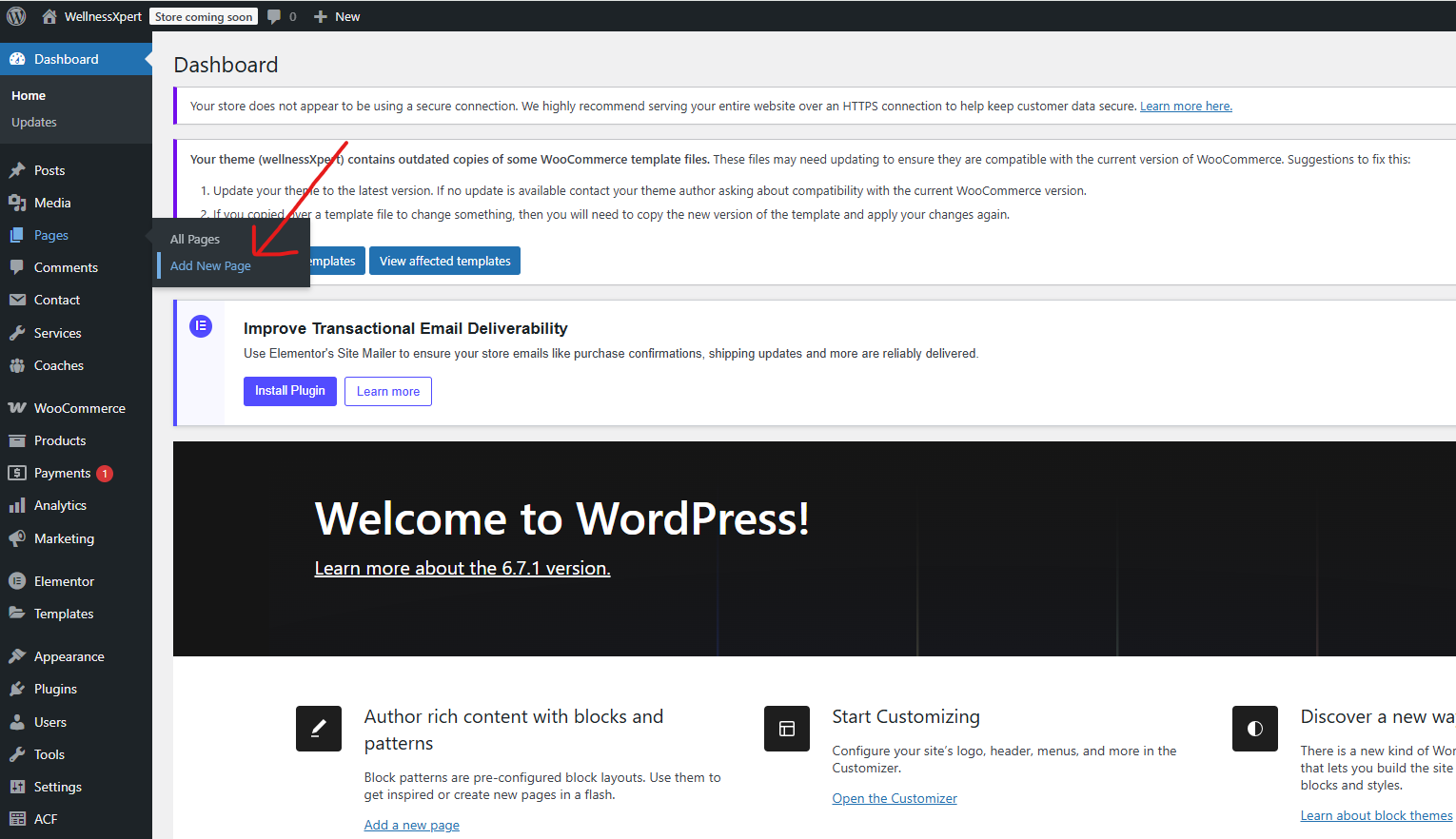Click the Install Plugin button
Image resolution: width=1456 pixels, height=839 pixels.
(290, 391)
